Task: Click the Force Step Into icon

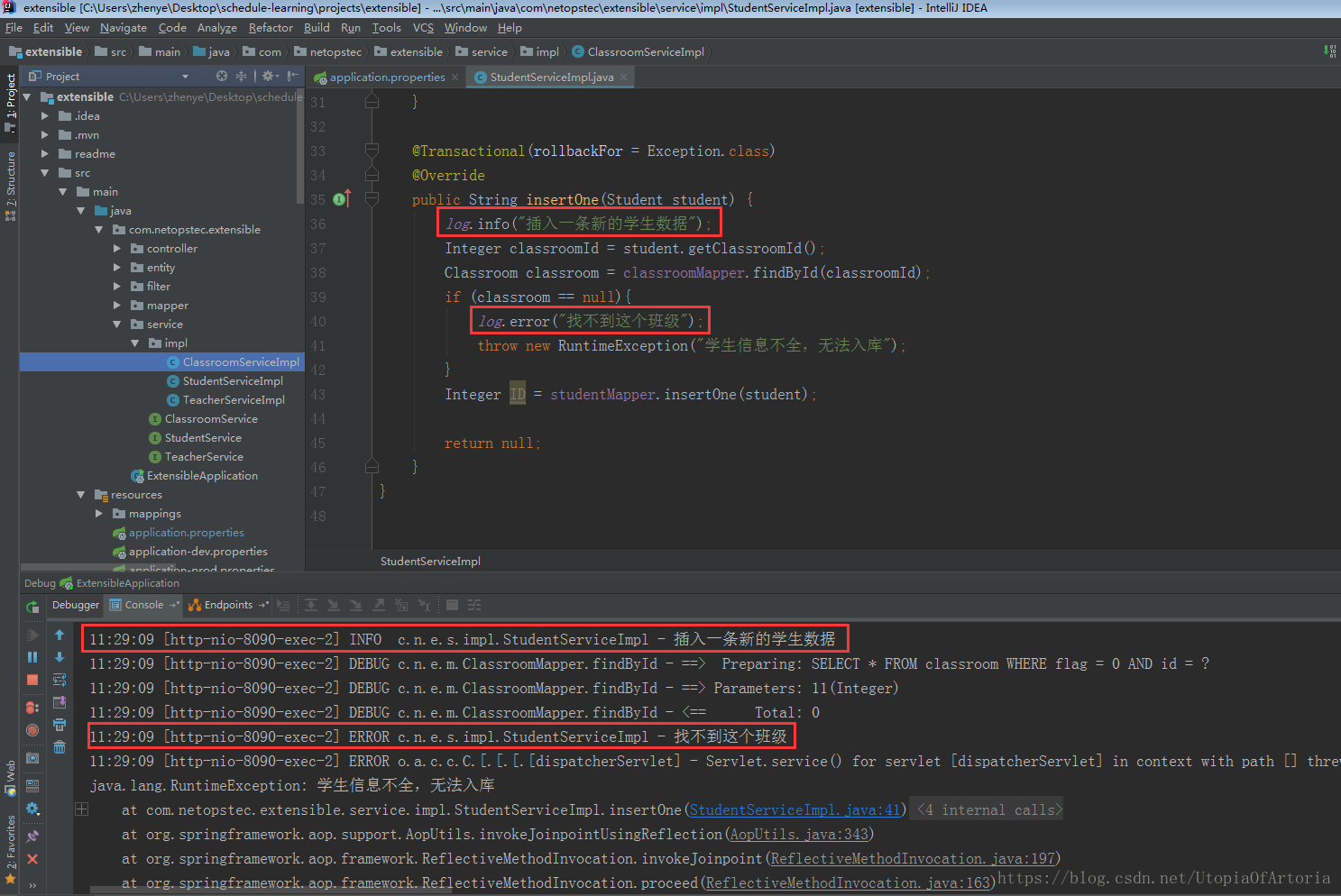Action: point(356,605)
